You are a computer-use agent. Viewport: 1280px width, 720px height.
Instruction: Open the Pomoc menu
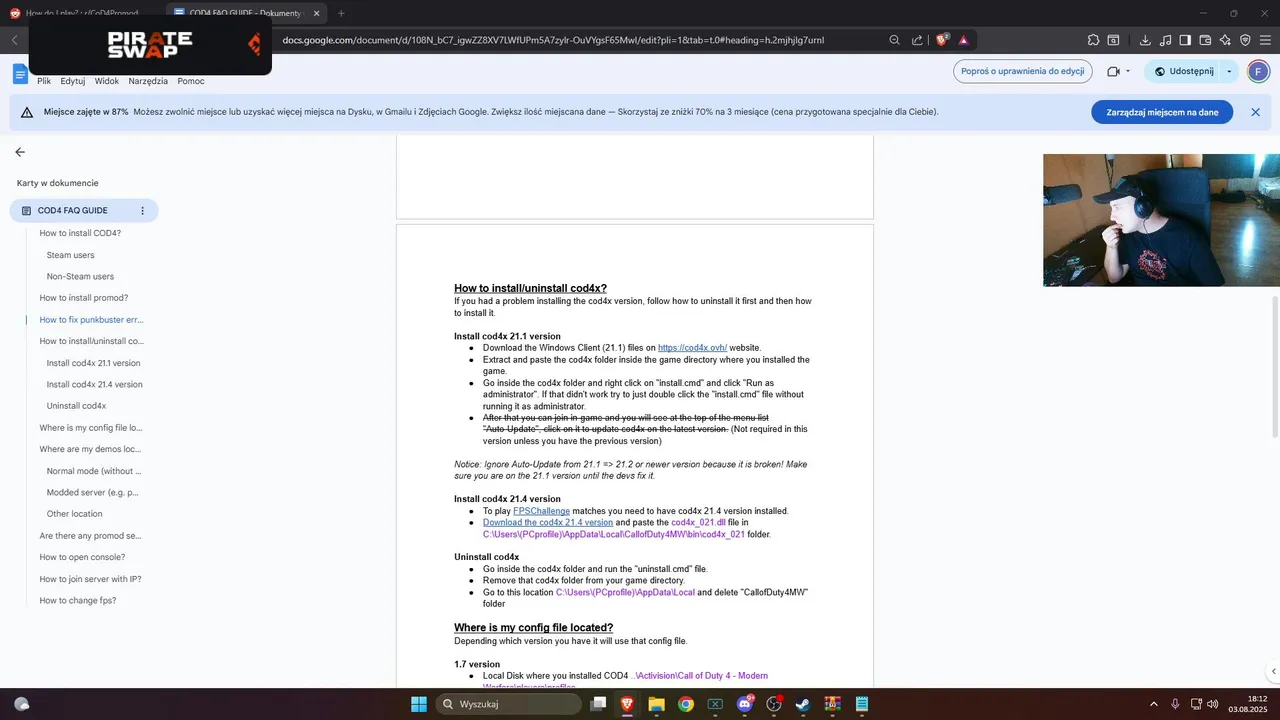[191, 81]
